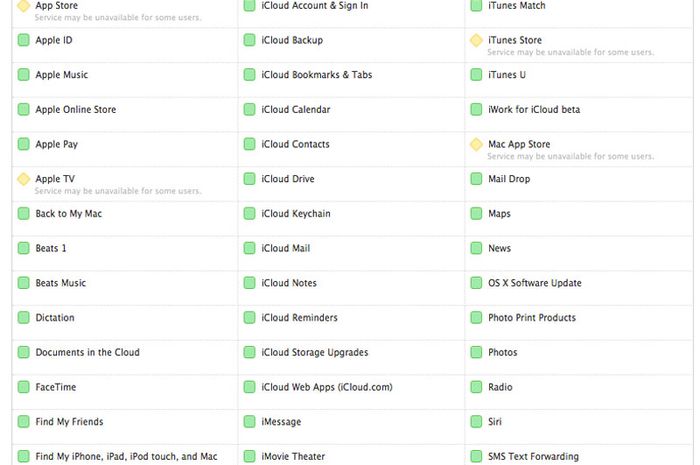Click the Documents in the Cloud label
Viewport: 700px width, 465px height.
tap(88, 353)
